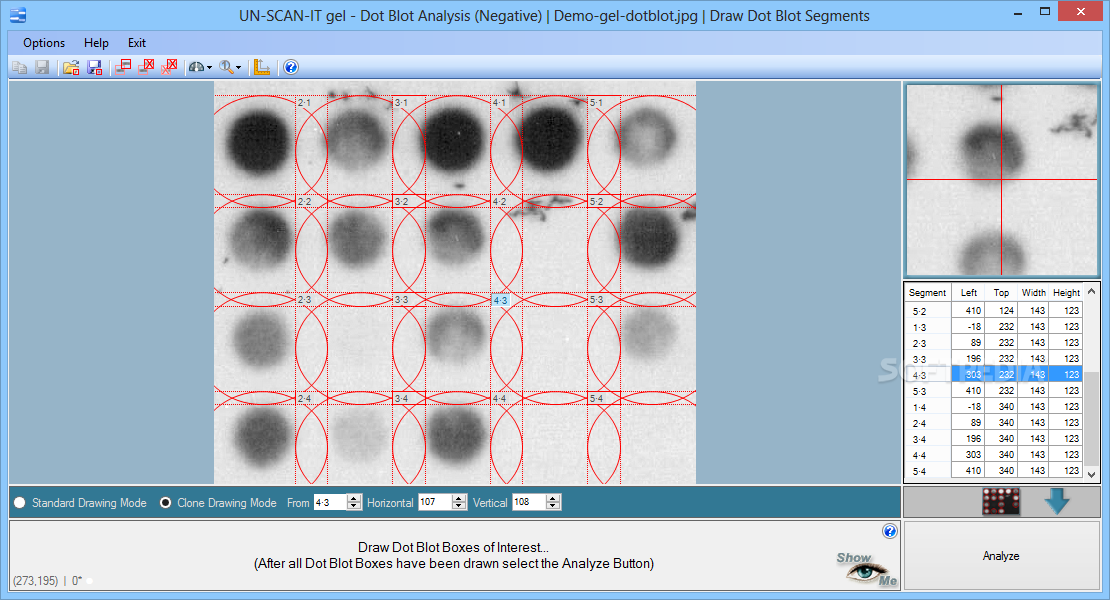Image resolution: width=1110 pixels, height=600 pixels.
Task: Increase the Vertical value spinner
Action: point(554,498)
